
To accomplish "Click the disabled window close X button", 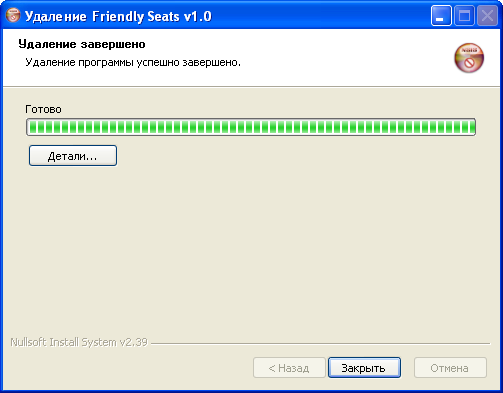I will click(487, 15).
